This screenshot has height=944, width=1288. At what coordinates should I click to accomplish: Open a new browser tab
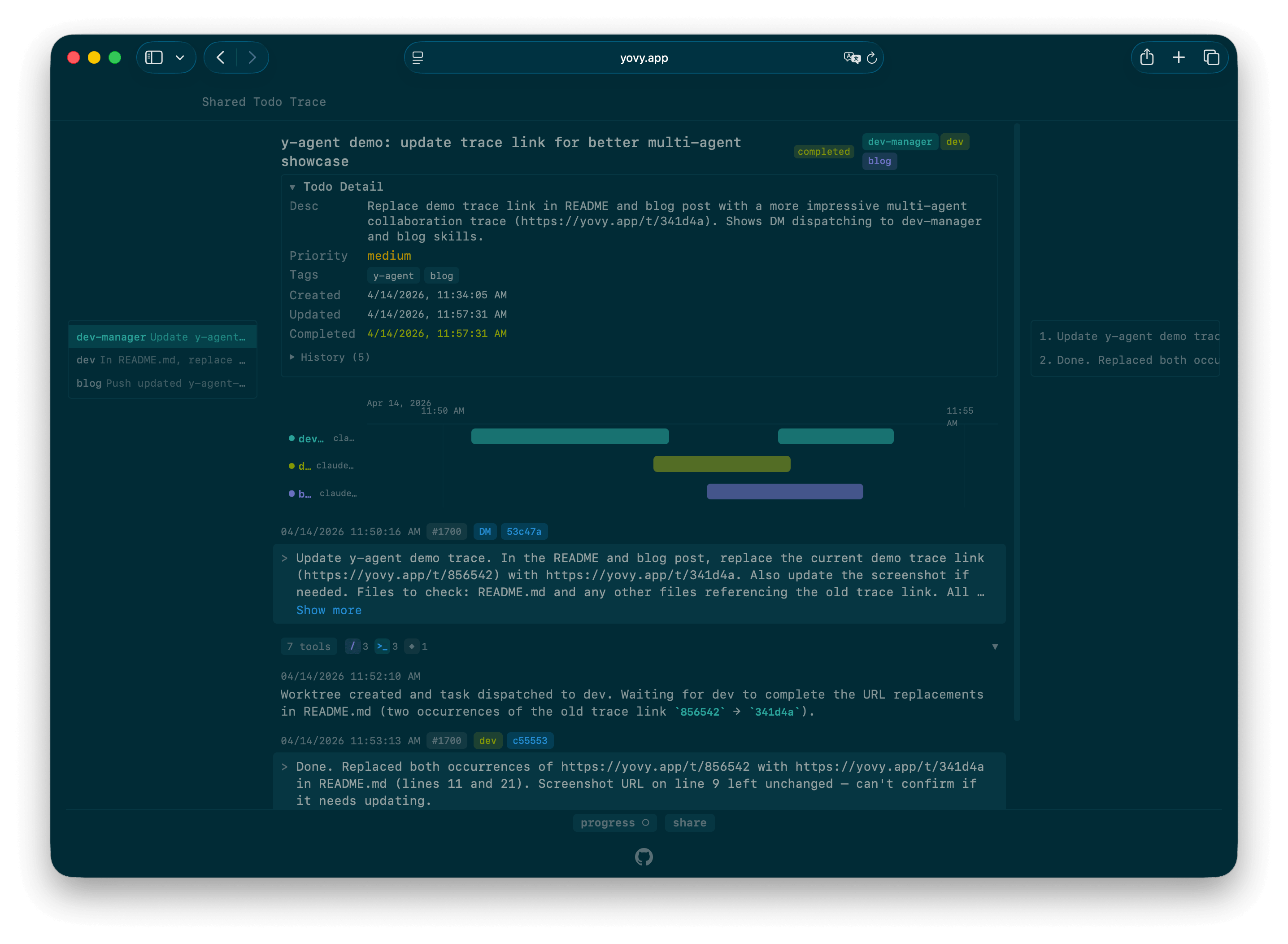pyautogui.click(x=1179, y=57)
